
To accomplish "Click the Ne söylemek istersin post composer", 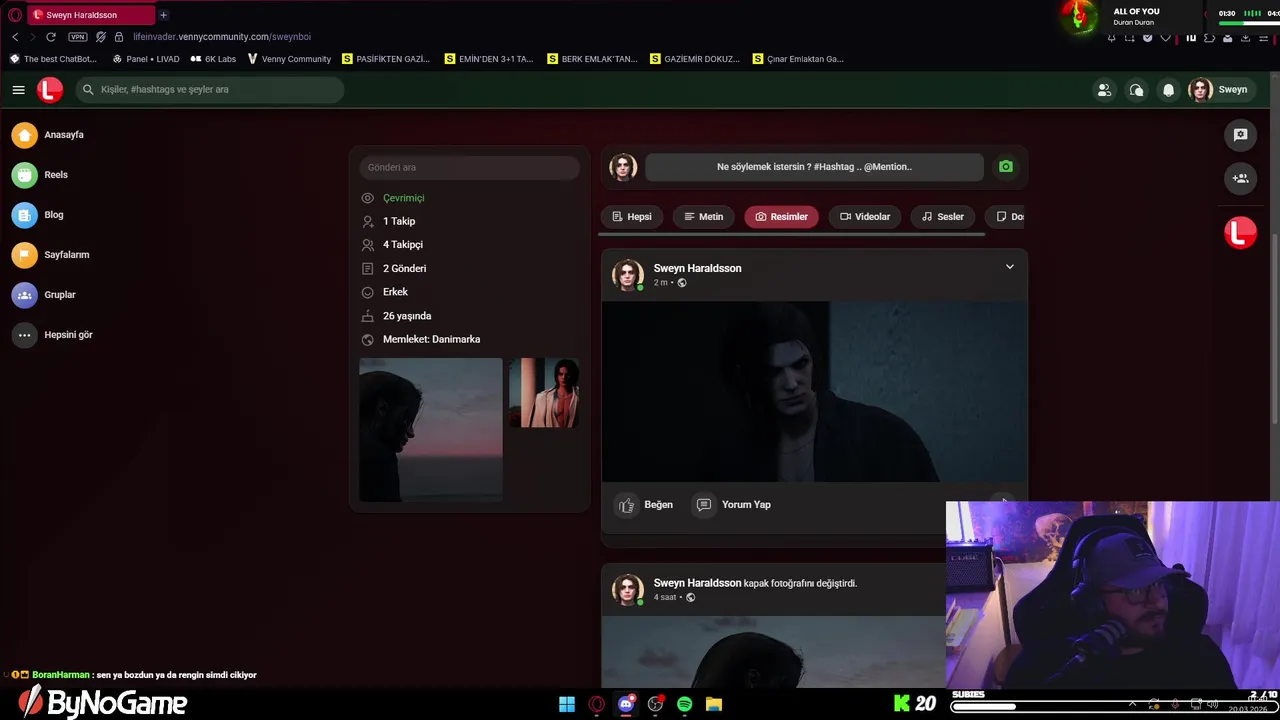I will [814, 167].
